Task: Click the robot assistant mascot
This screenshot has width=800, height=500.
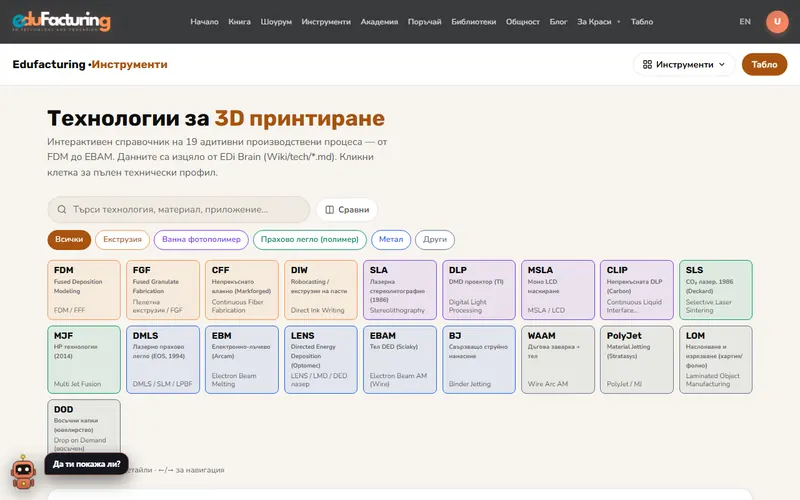Action: (23, 472)
